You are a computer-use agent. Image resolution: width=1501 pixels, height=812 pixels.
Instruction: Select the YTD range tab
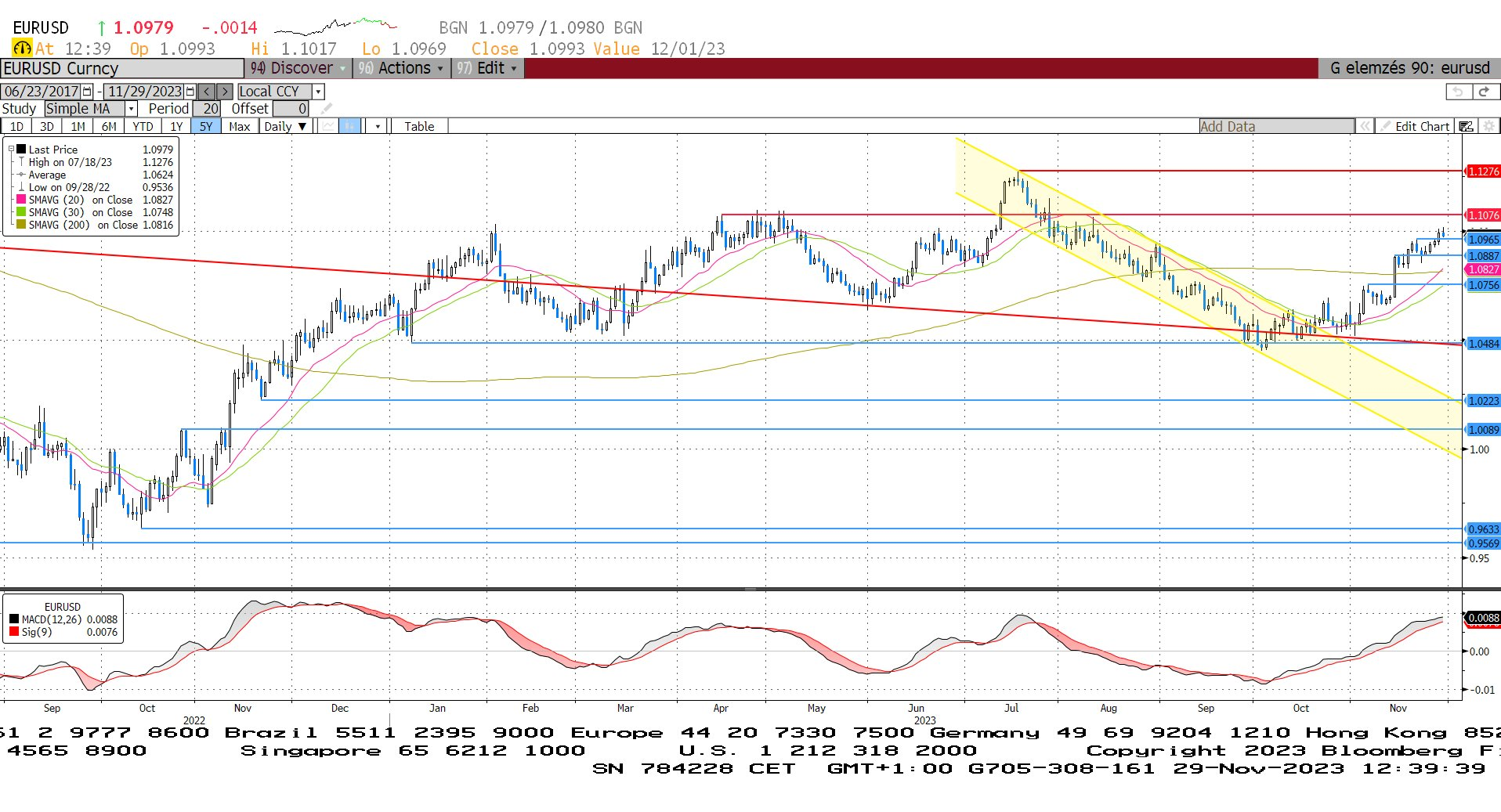(143, 126)
